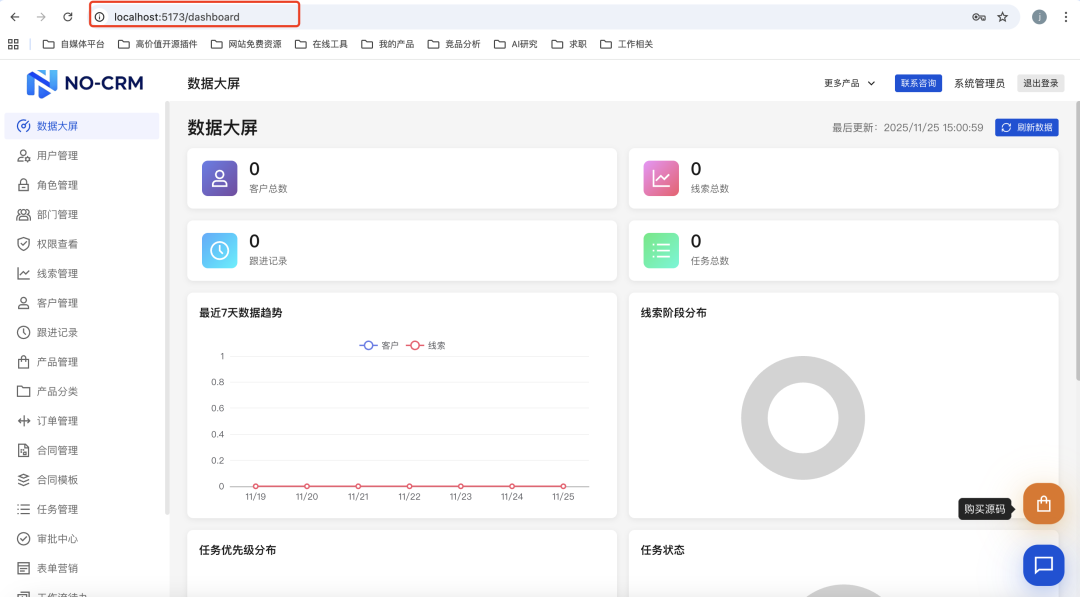Open the Chrome three-dot menu
Image resolution: width=1080 pixels, height=597 pixels.
click(x=1066, y=17)
